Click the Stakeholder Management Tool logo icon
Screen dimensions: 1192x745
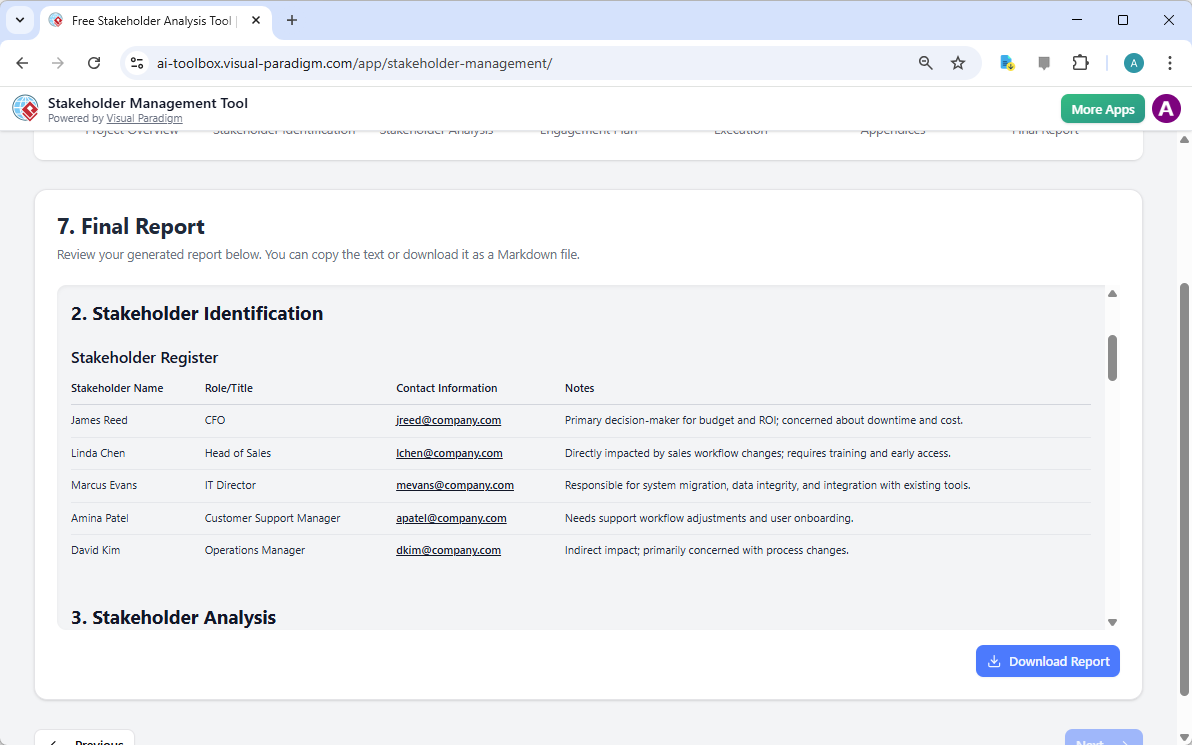tap(25, 108)
